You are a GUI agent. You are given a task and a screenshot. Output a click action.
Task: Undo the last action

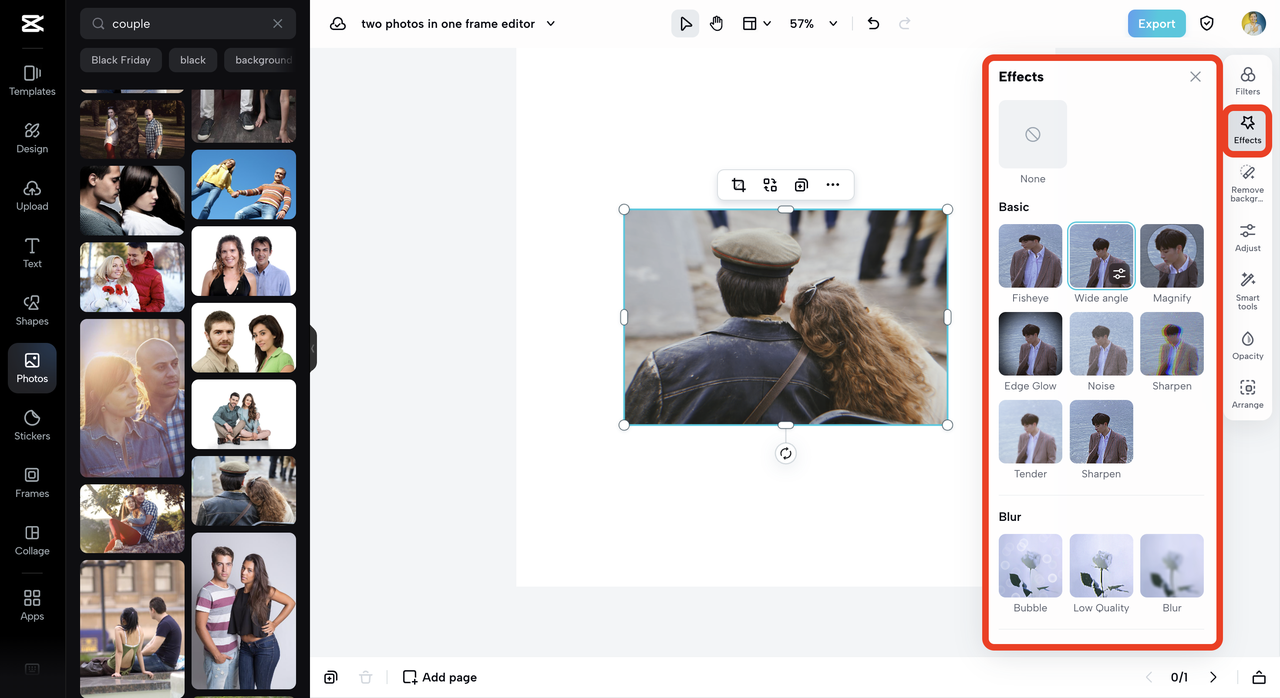pos(873,24)
